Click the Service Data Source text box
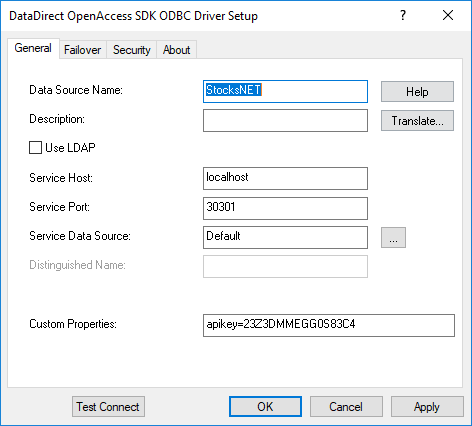The image size is (472, 426). (x=285, y=237)
